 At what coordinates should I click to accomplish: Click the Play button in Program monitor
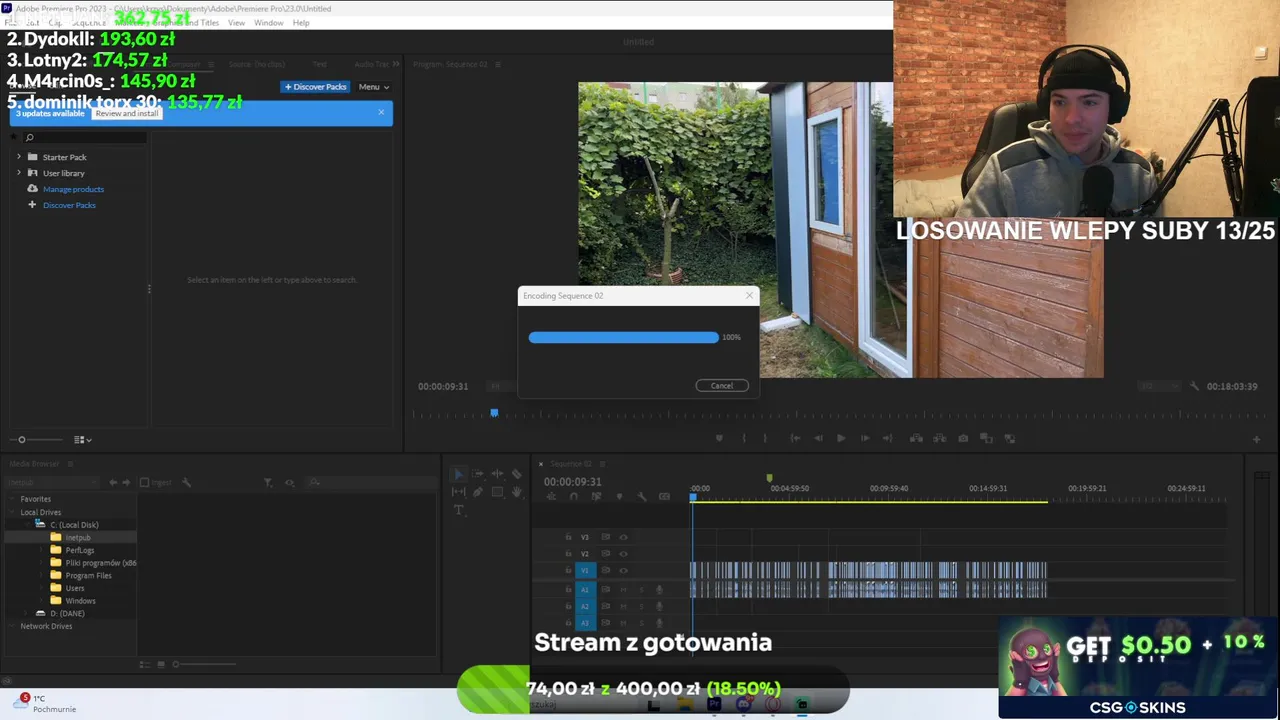pyautogui.click(x=841, y=438)
